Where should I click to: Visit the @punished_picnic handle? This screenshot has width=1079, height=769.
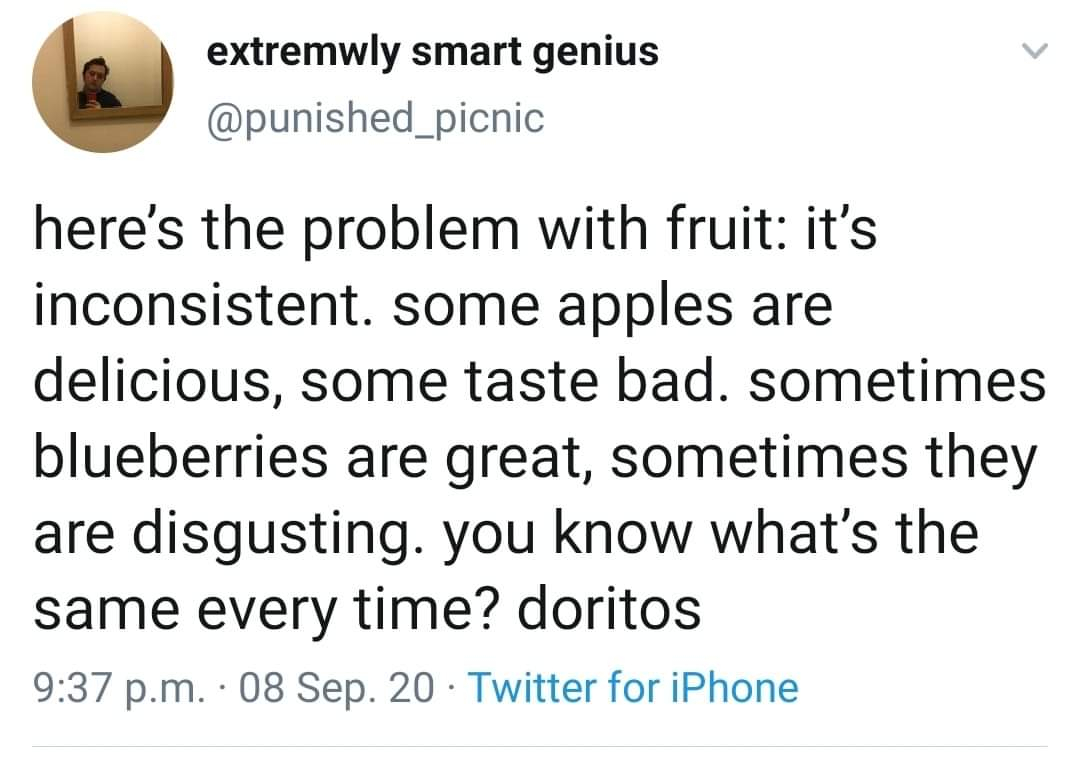(x=375, y=118)
